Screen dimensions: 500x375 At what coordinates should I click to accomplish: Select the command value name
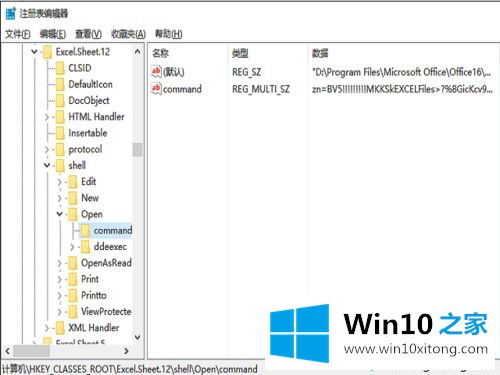182,89
